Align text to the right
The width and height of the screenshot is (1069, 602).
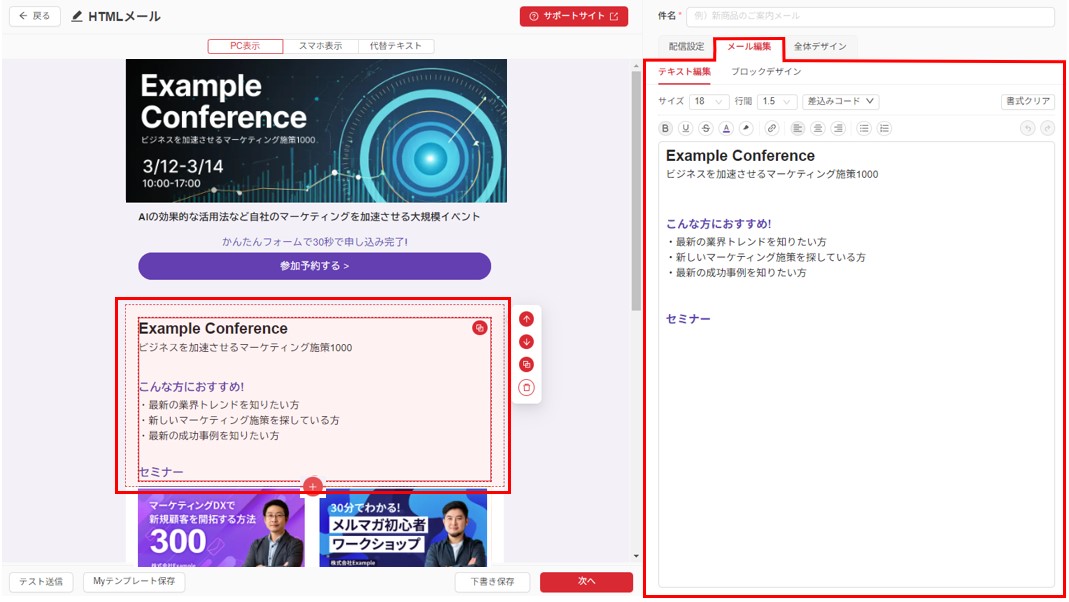click(839, 128)
